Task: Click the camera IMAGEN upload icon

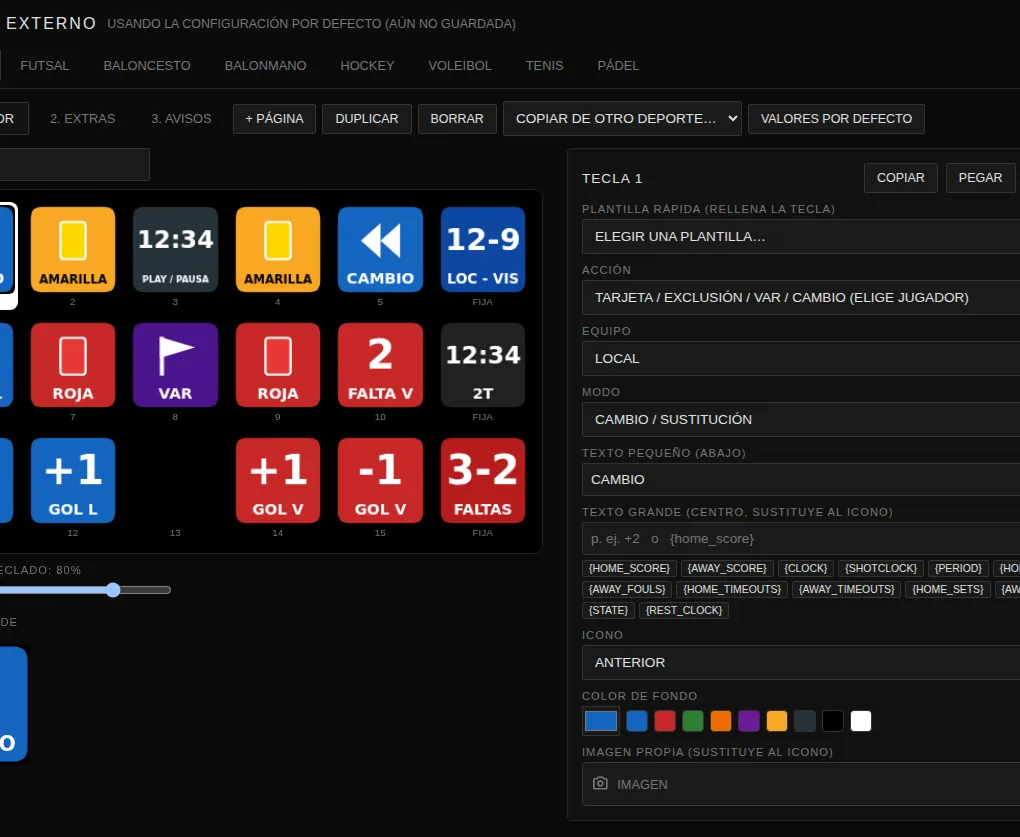Action: point(600,783)
